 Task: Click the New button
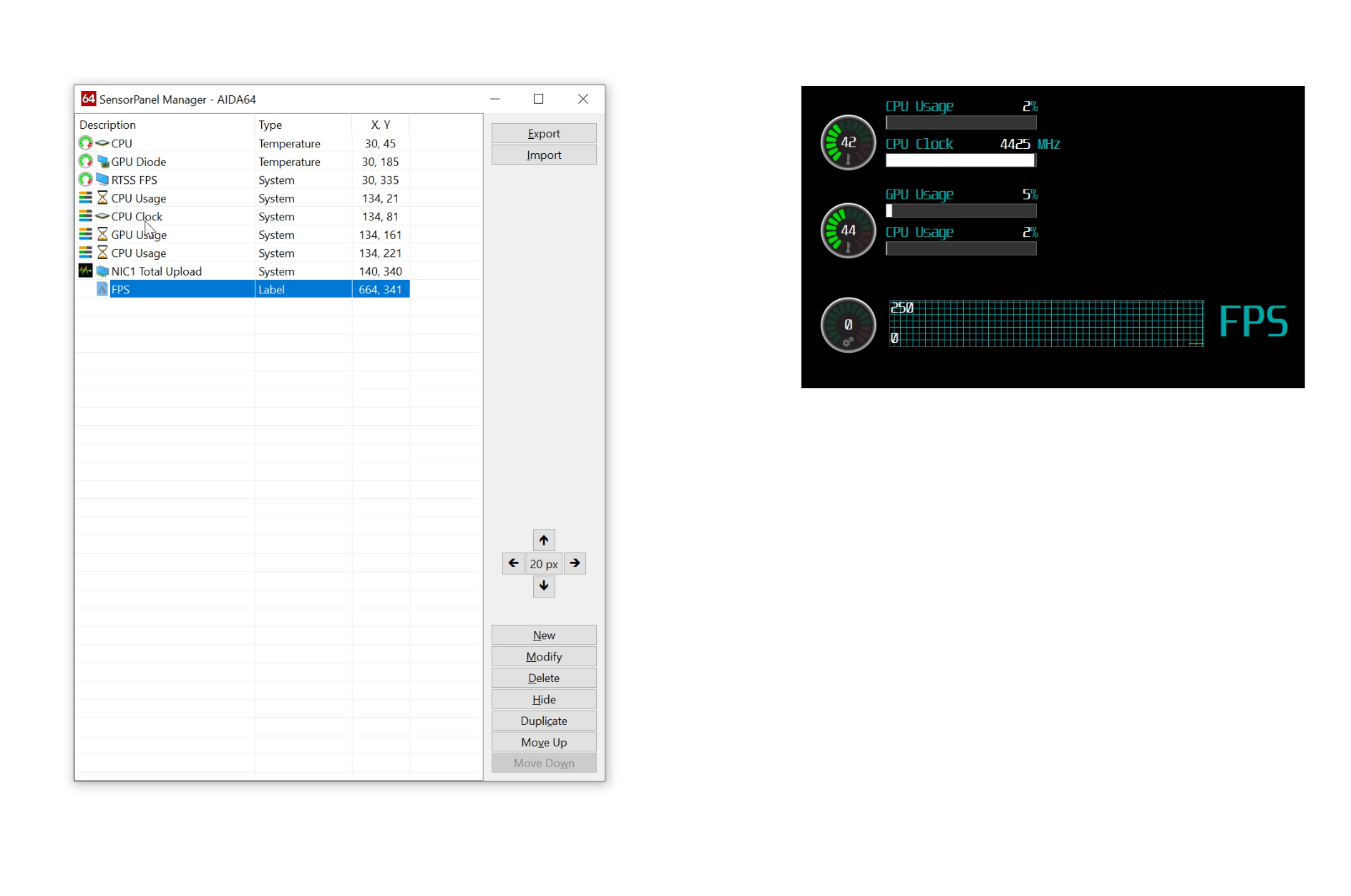544,635
